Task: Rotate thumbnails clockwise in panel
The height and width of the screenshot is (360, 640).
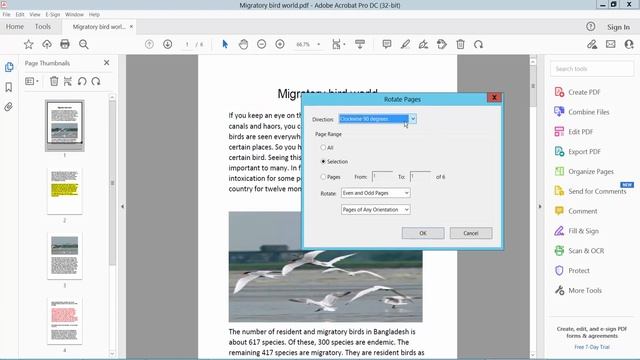Action: pyautogui.click(x=96, y=81)
